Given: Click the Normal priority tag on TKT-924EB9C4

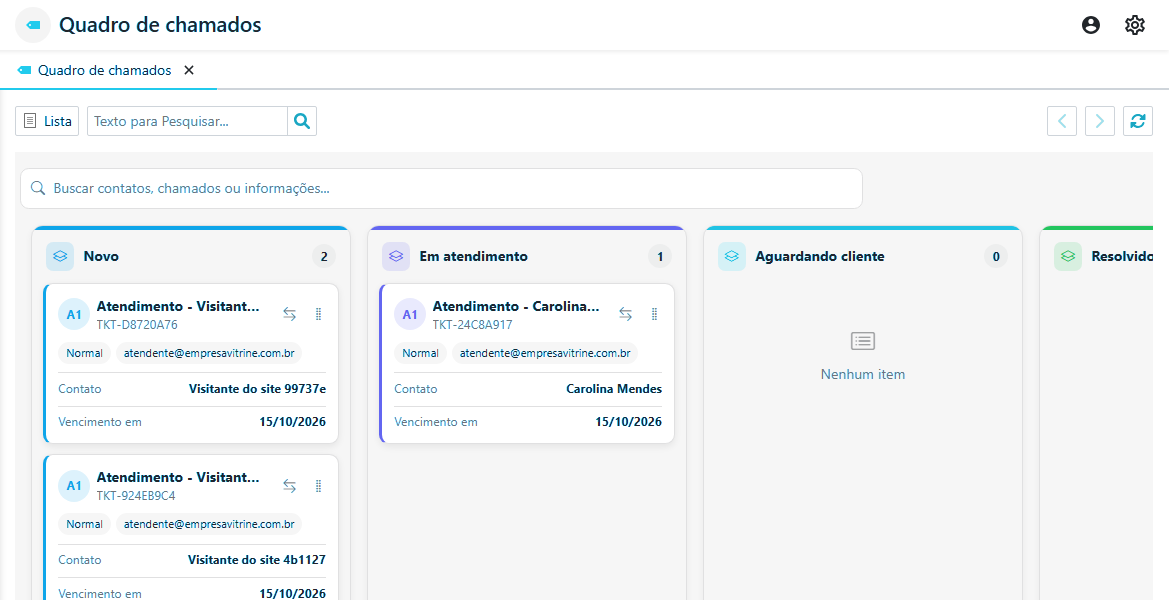Looking at the screenshot, I should tap(84, 524).
